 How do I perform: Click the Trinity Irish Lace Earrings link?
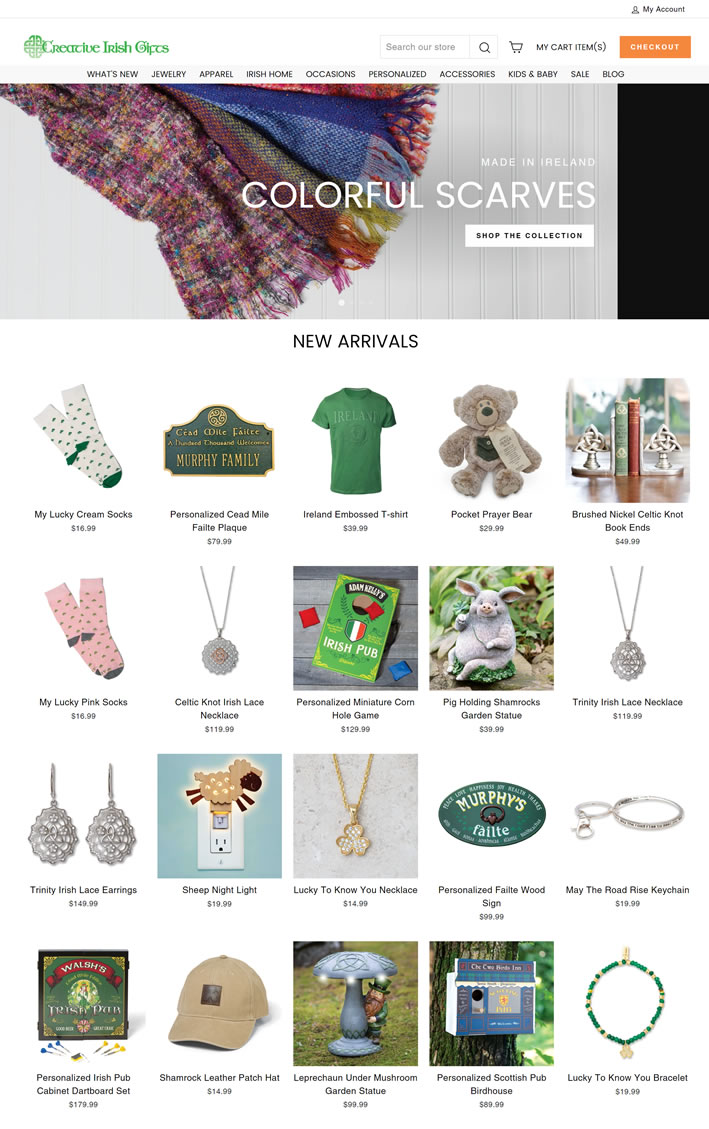(x=83, y=890)
